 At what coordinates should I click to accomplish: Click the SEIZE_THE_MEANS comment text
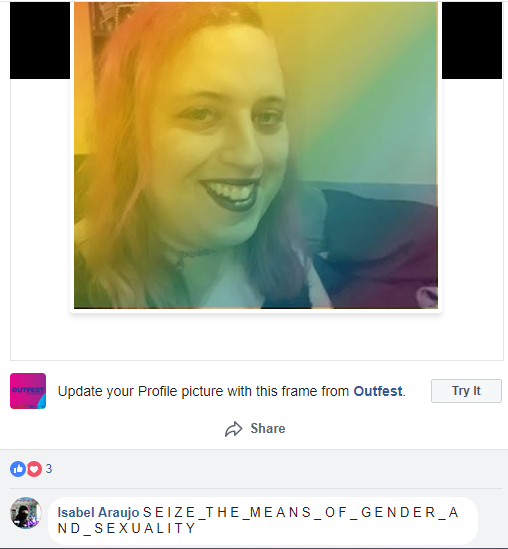pos(258,520)
